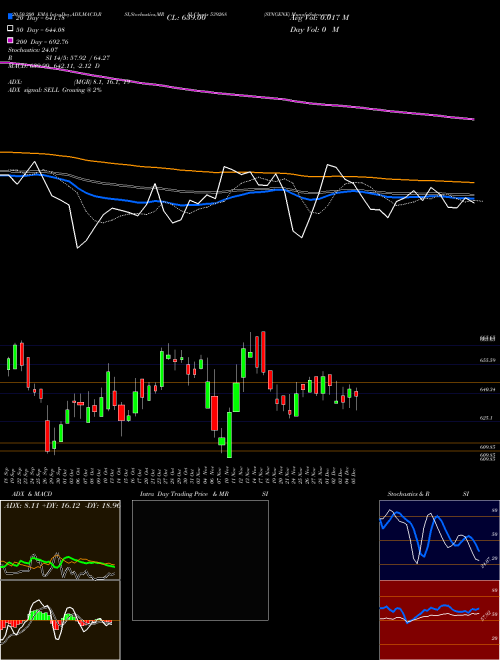The height and width of the screenshot is (660, 500).
Task: Click the 655.59 price level label
Action: 488,360
